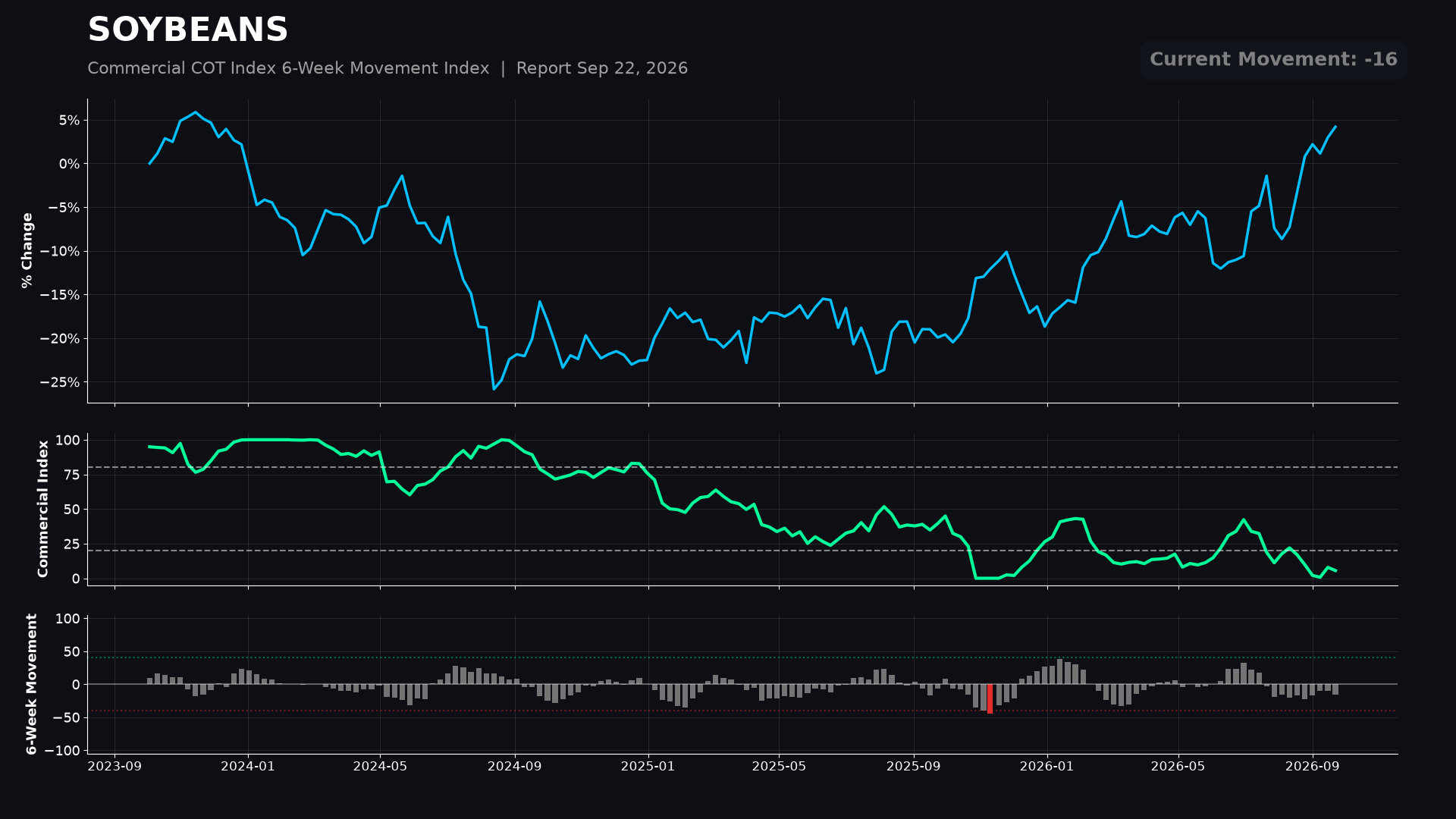Click the −25% tick on price chart
The image size is (1456, 819).
click(59, 382)
